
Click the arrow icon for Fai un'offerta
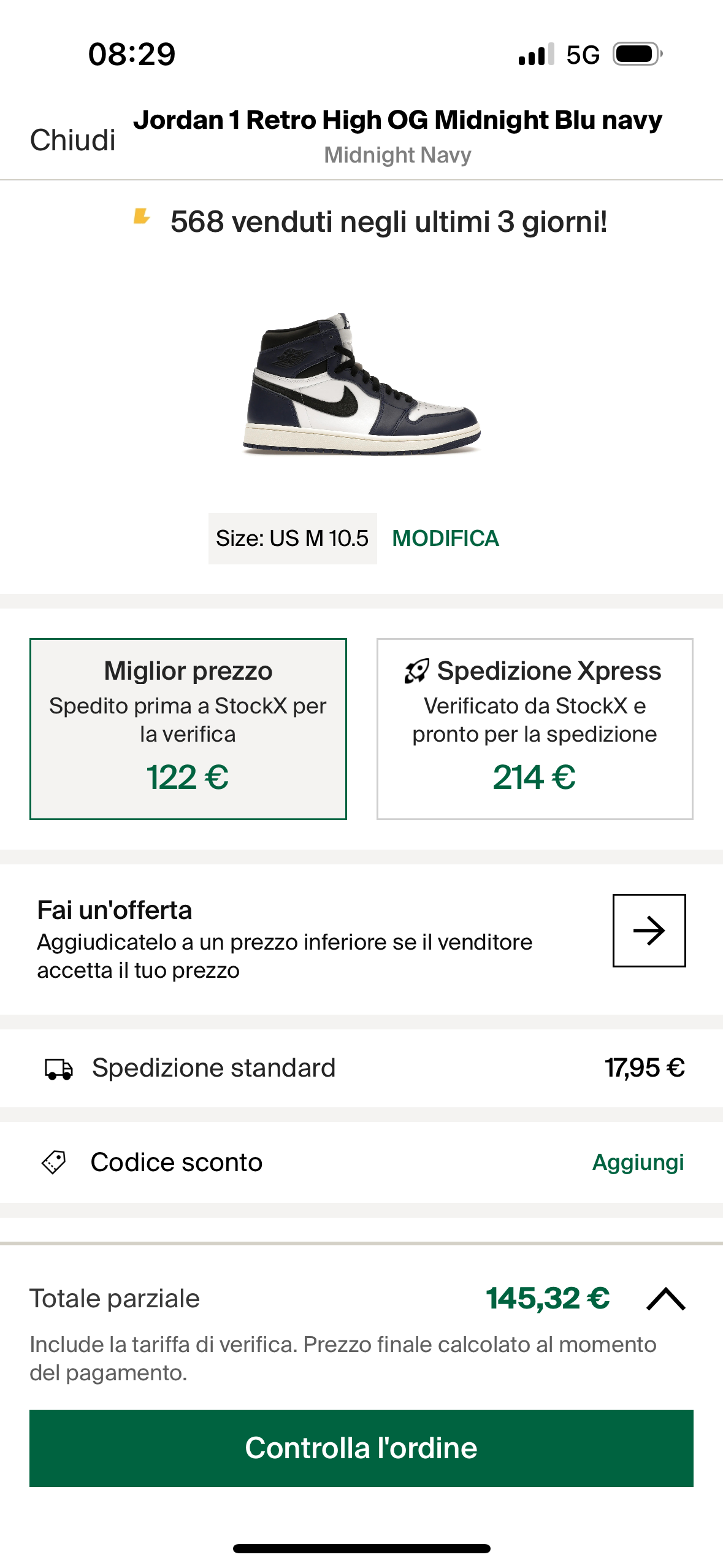(x=649, y=930)
